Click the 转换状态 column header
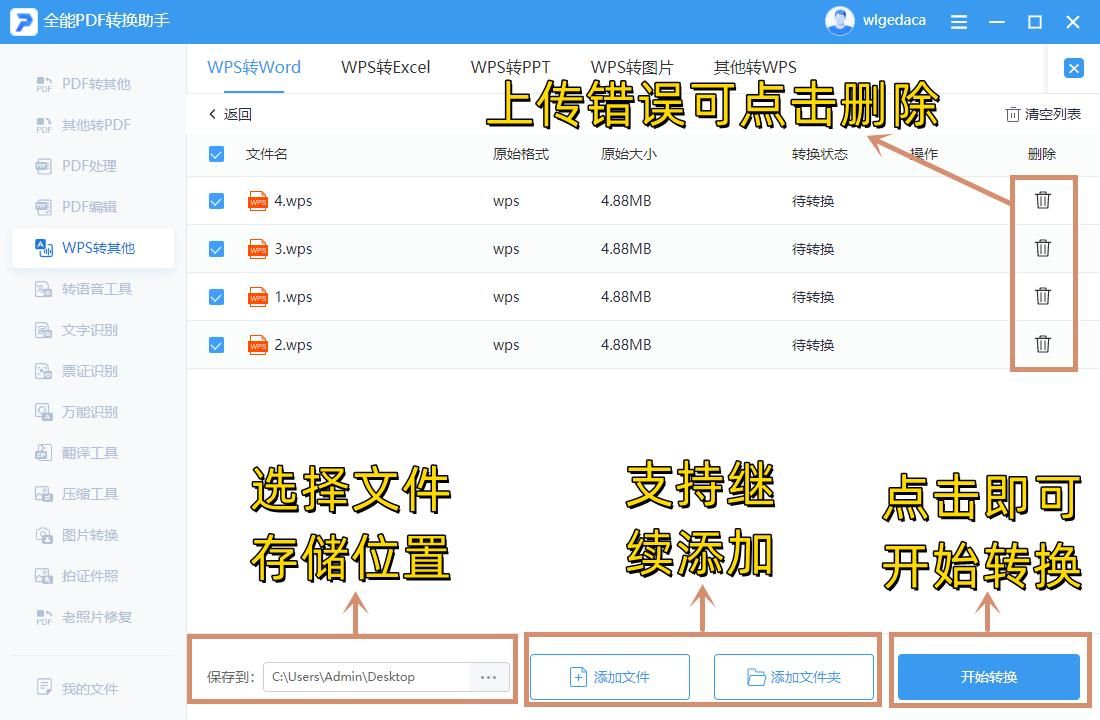Screen dimensions: 1100x720 pos(819,154)
